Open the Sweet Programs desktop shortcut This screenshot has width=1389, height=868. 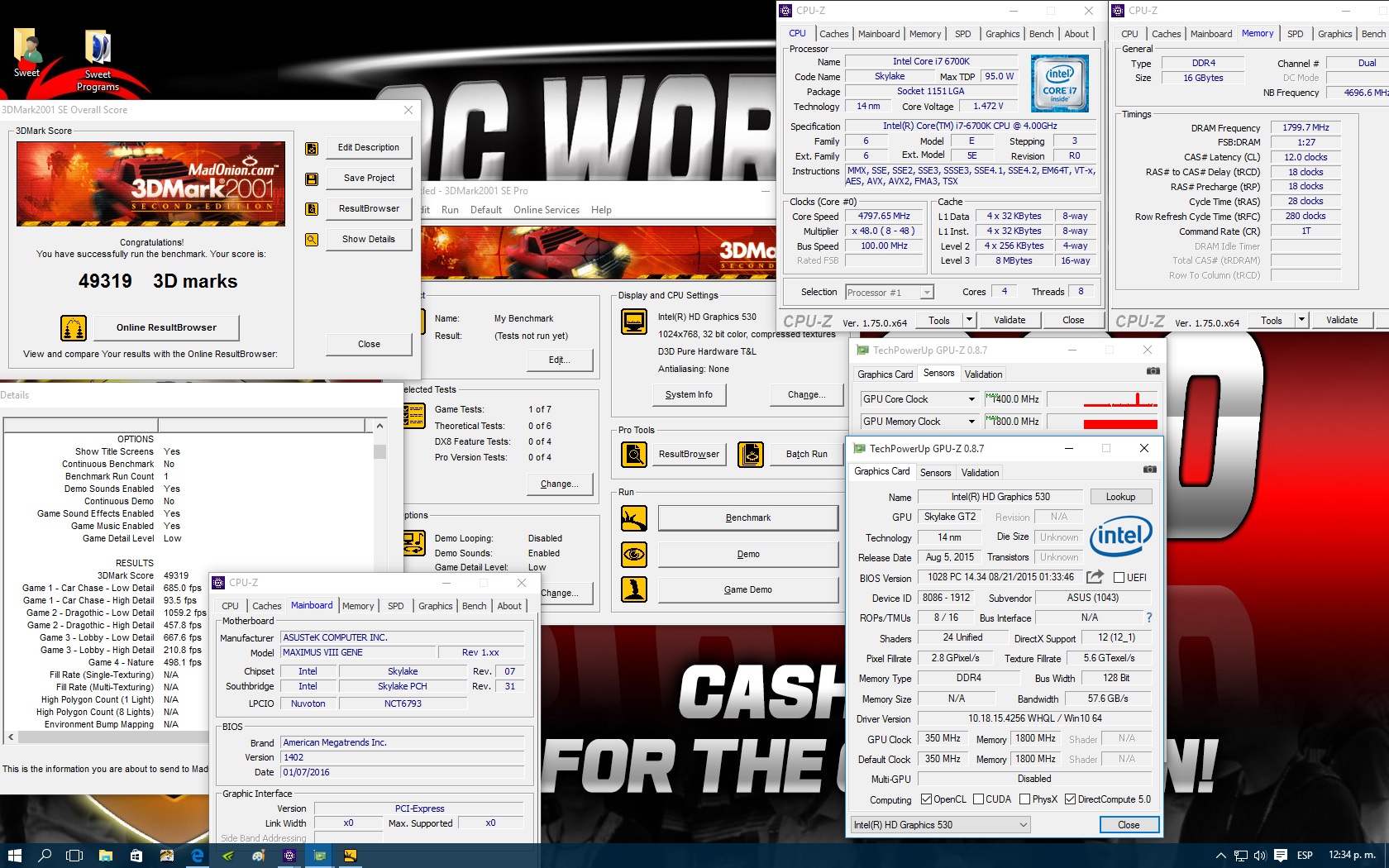click(x=98, y=60)
